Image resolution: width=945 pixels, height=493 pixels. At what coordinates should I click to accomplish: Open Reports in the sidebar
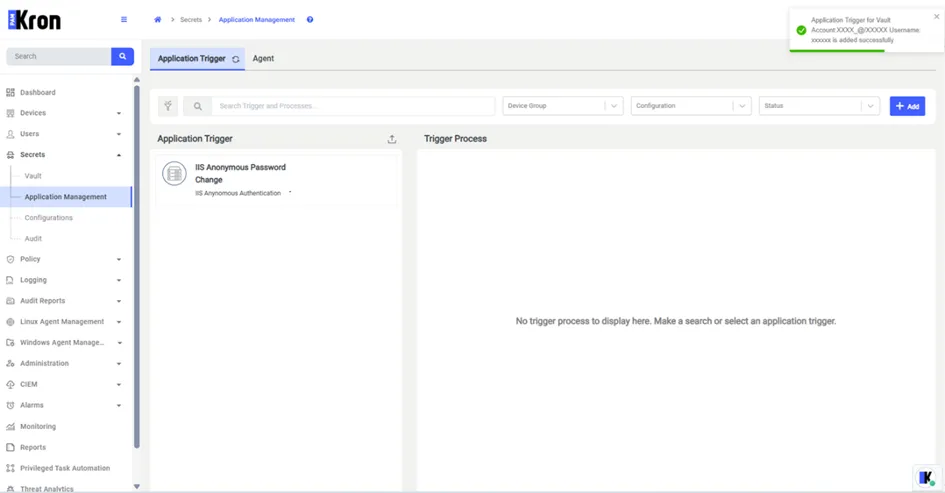coord(33,447)
